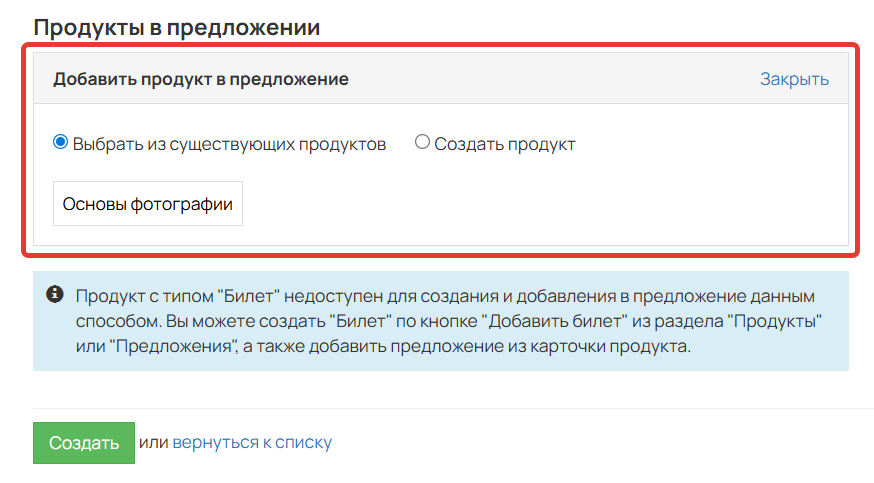Click the horizontal divider above the 'Создать' button

pyautogui.click(x=453, y=408)
